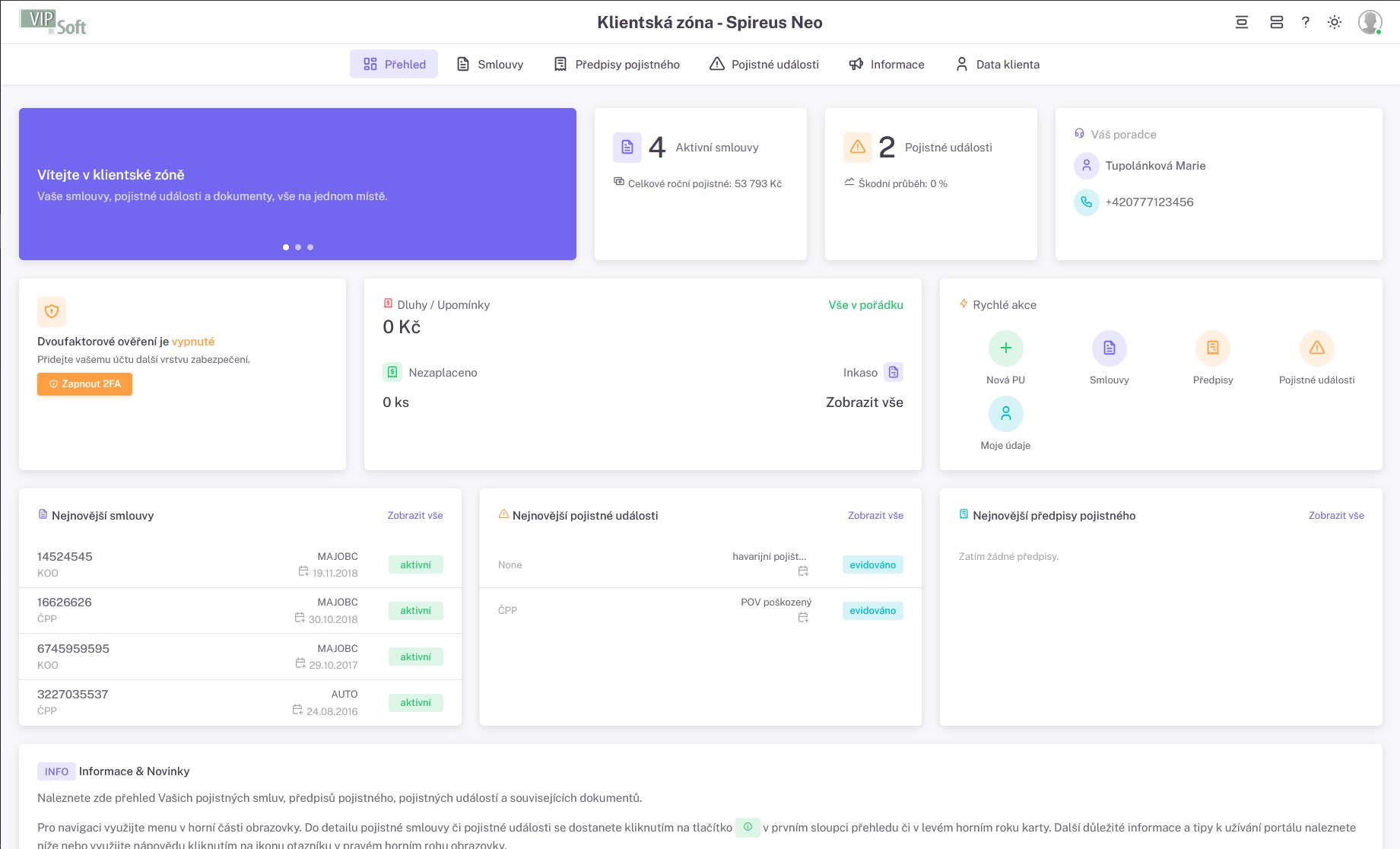Show all in Nejnovější smlouvy
This screenshot has width=1400, height=849.
(415, 516)
